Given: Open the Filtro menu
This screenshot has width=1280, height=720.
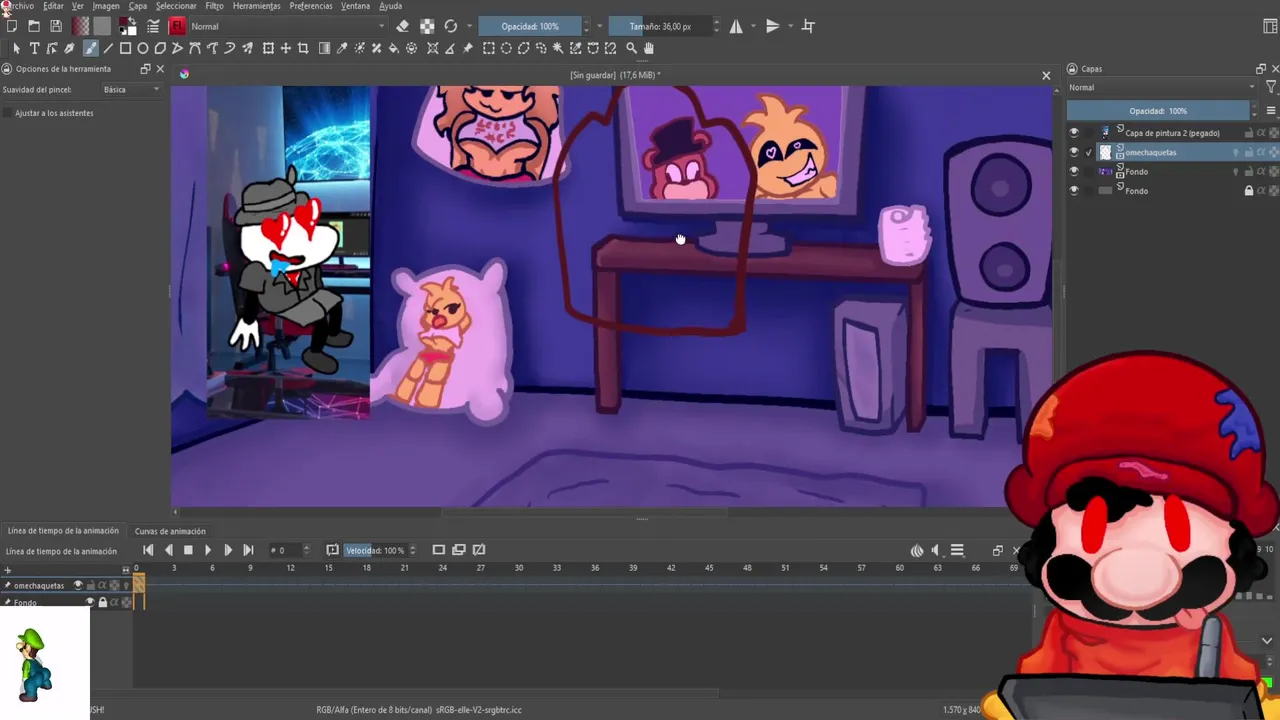Looking at the screenshot, I should 215,6.
